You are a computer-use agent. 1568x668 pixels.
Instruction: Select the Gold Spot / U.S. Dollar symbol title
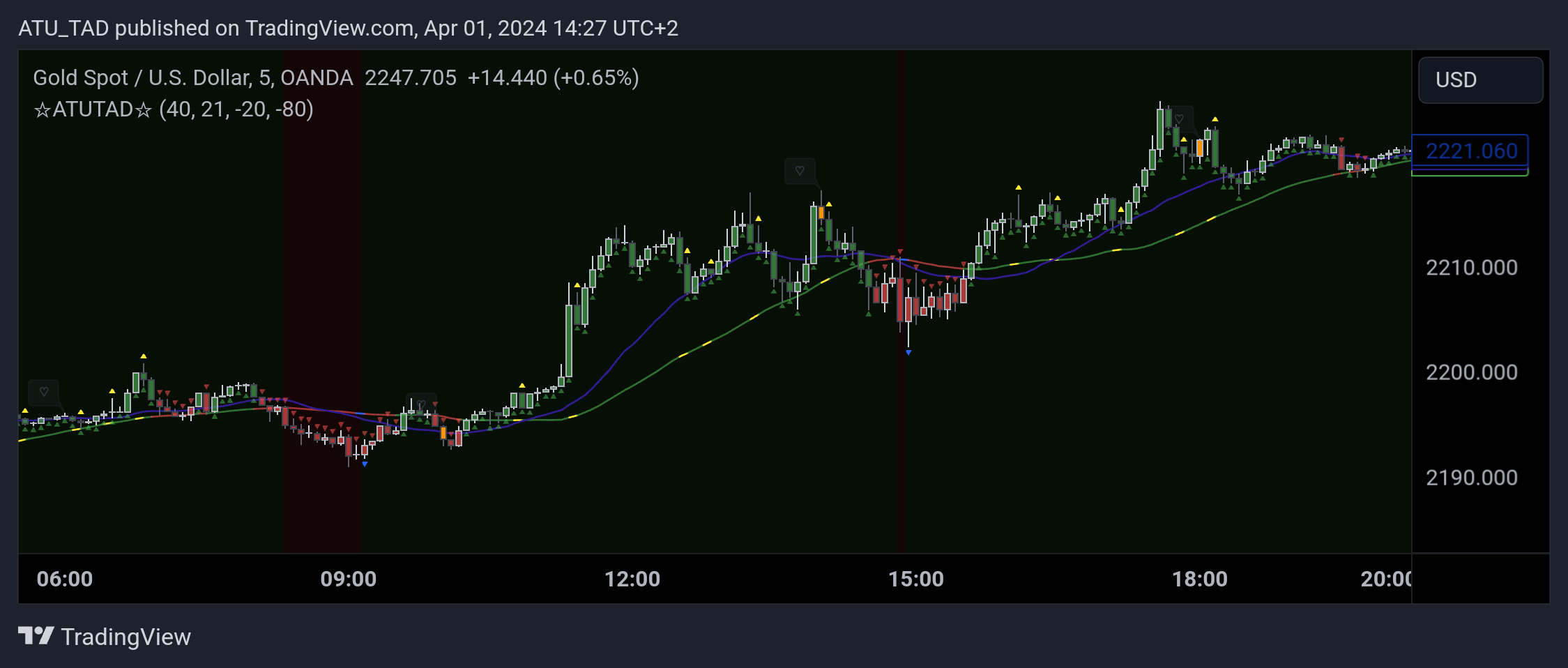[193, 77]
